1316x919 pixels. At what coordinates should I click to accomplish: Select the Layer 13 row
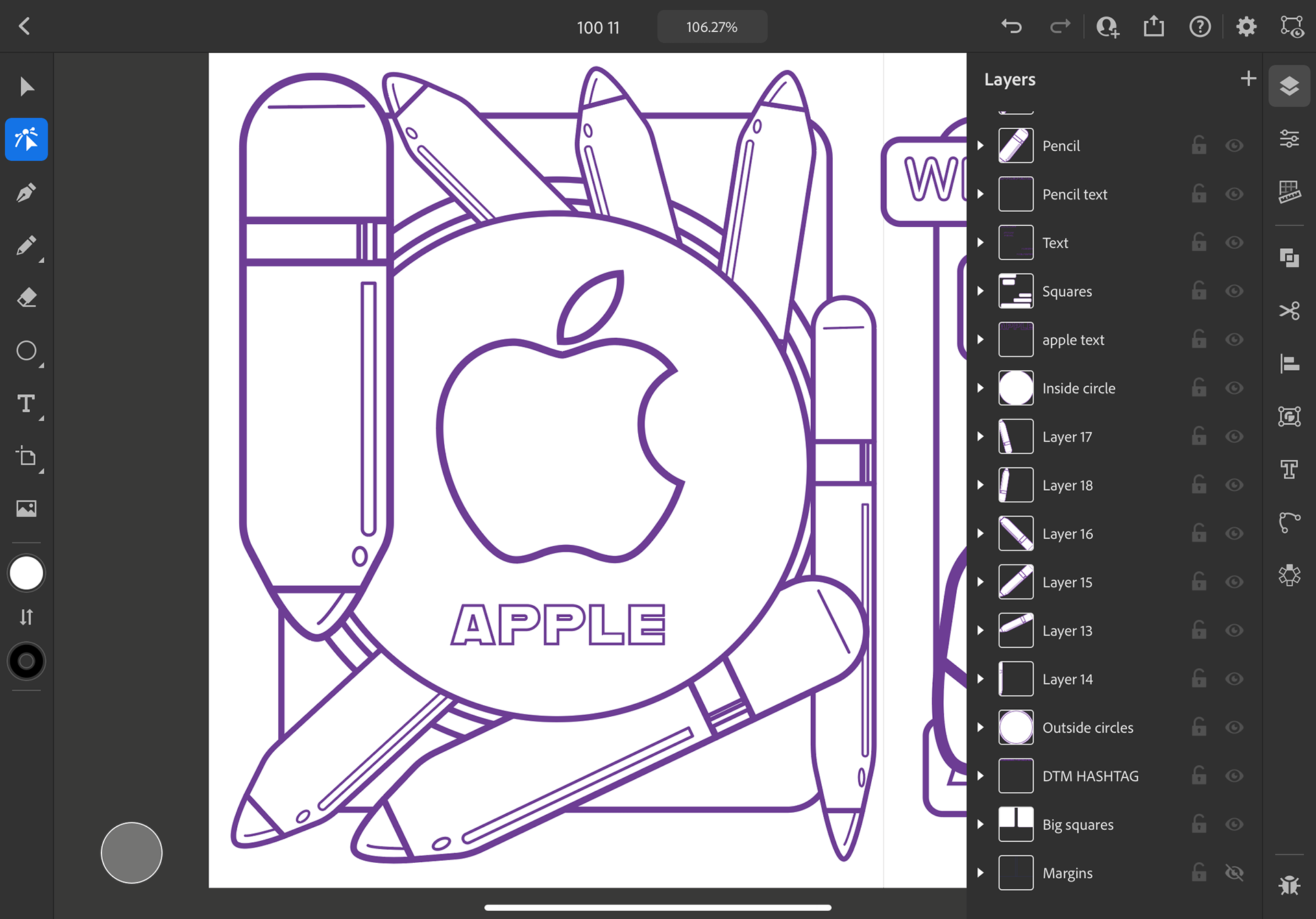tap(1114, 630)
